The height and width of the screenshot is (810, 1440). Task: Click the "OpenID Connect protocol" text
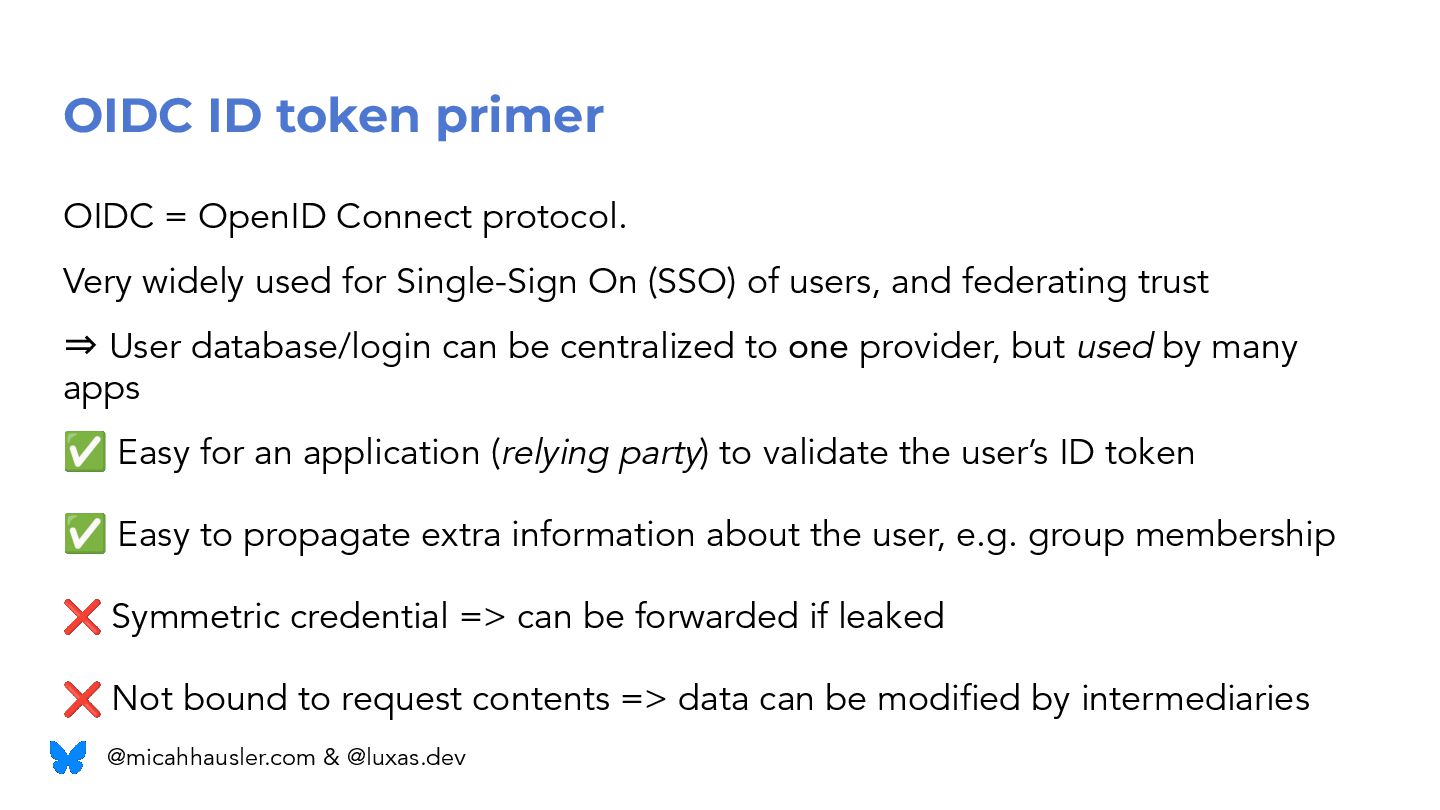pos(412,216)
